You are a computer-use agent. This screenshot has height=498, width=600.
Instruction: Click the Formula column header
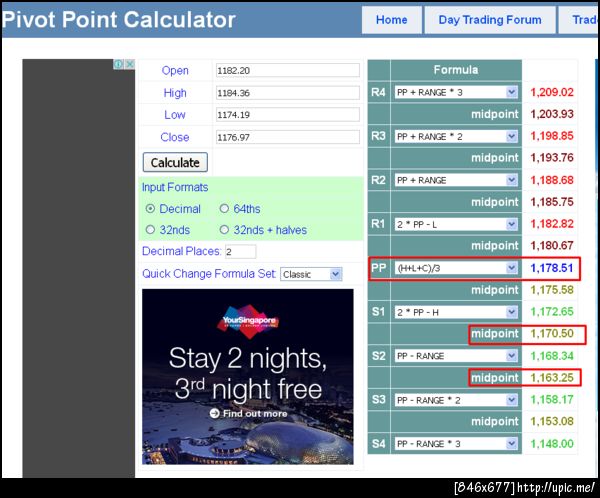click(x=456, y=70)
